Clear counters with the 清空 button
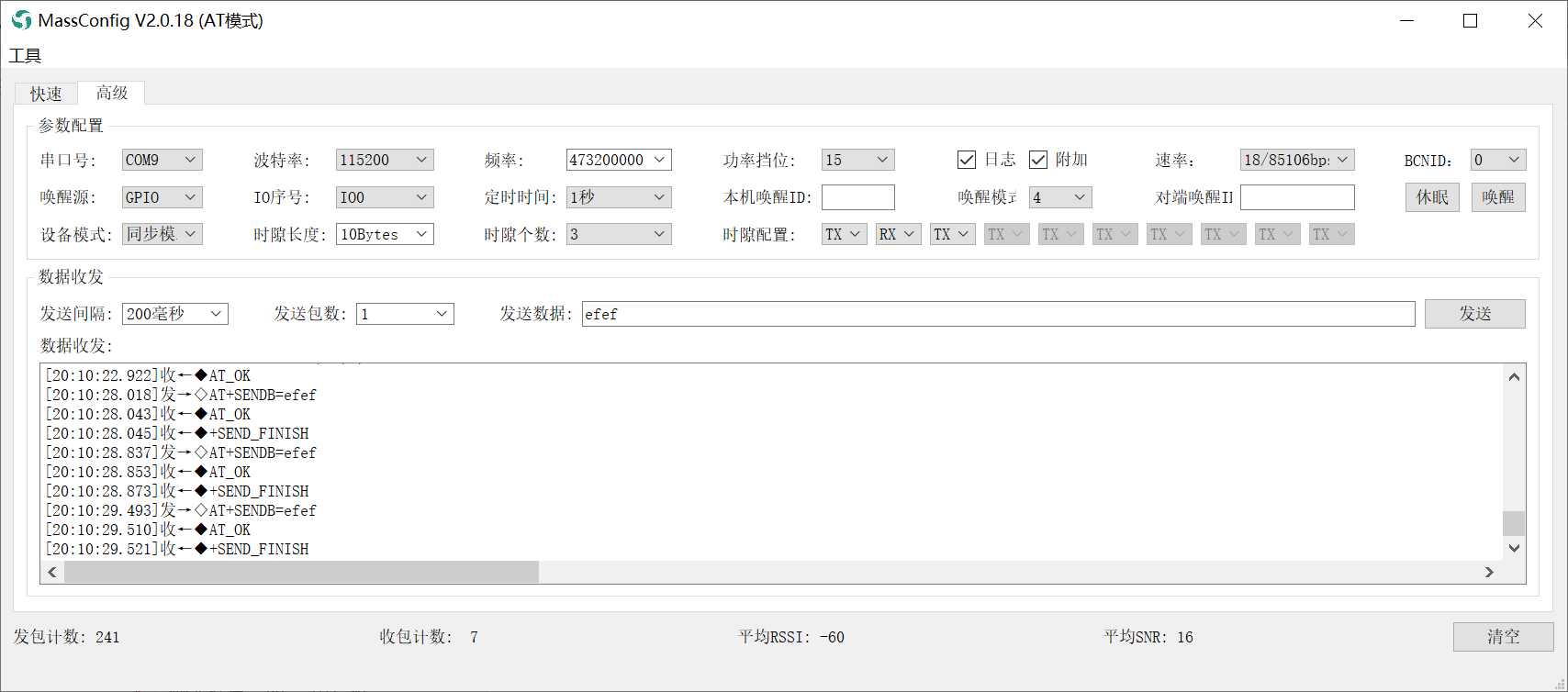This screenshot has height=692, width=1568. coord(1504,637)
